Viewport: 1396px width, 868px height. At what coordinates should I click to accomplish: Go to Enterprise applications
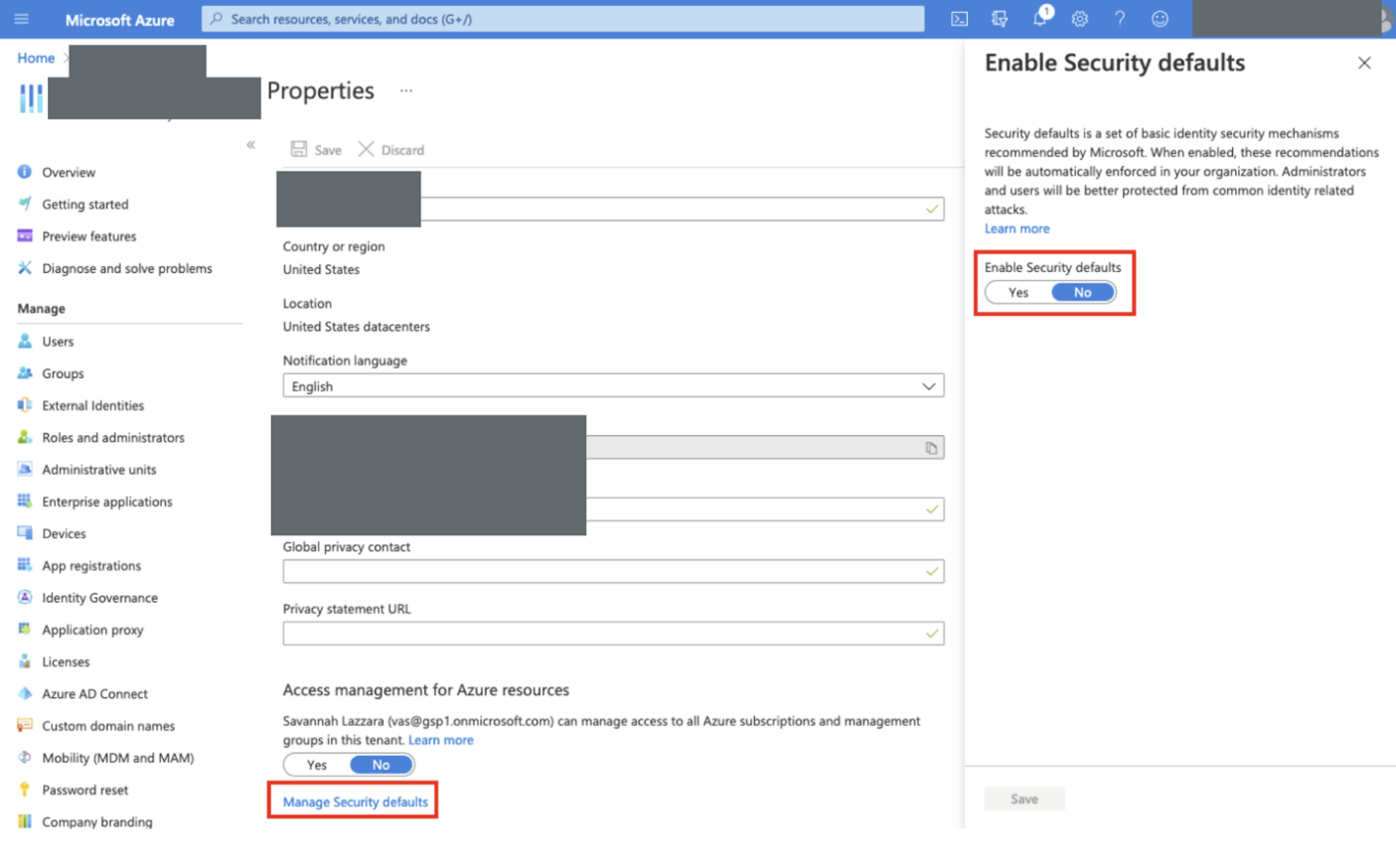pyautogui.click(x=106, y=502)
